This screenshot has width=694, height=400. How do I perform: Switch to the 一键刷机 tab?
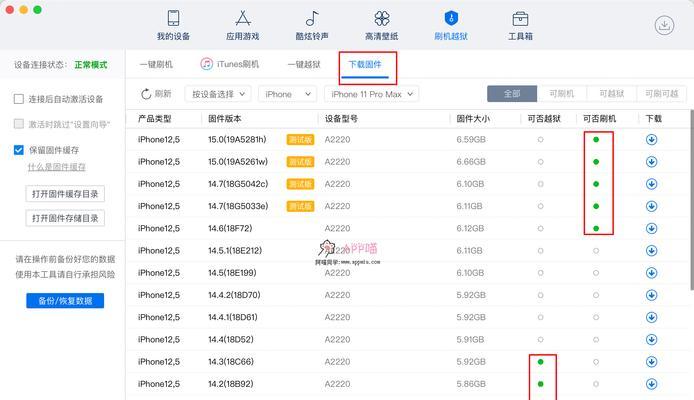point(156,65)
